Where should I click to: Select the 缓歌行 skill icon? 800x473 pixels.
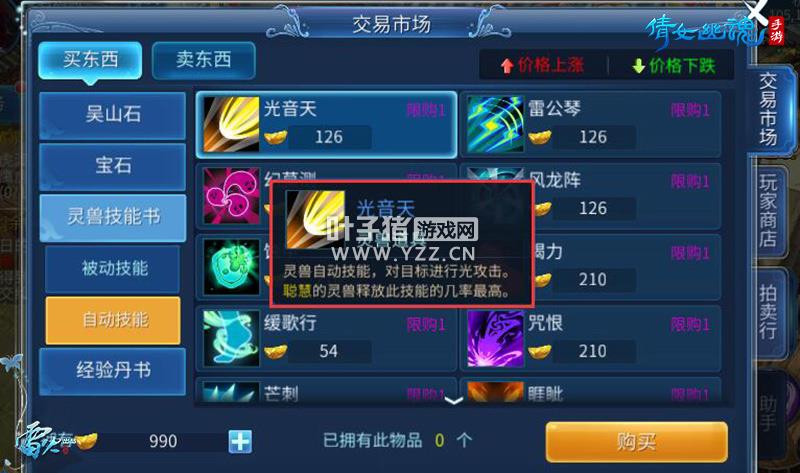(231, 338)
